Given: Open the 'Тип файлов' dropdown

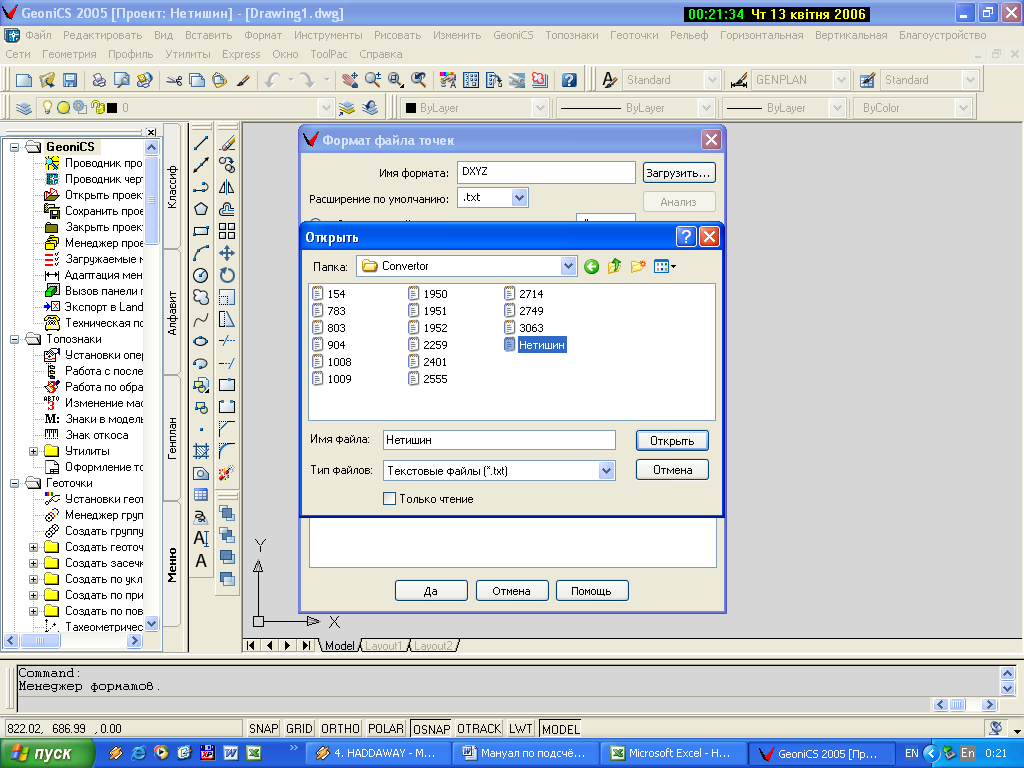Looking at the screenshot, I should (606, 470).
